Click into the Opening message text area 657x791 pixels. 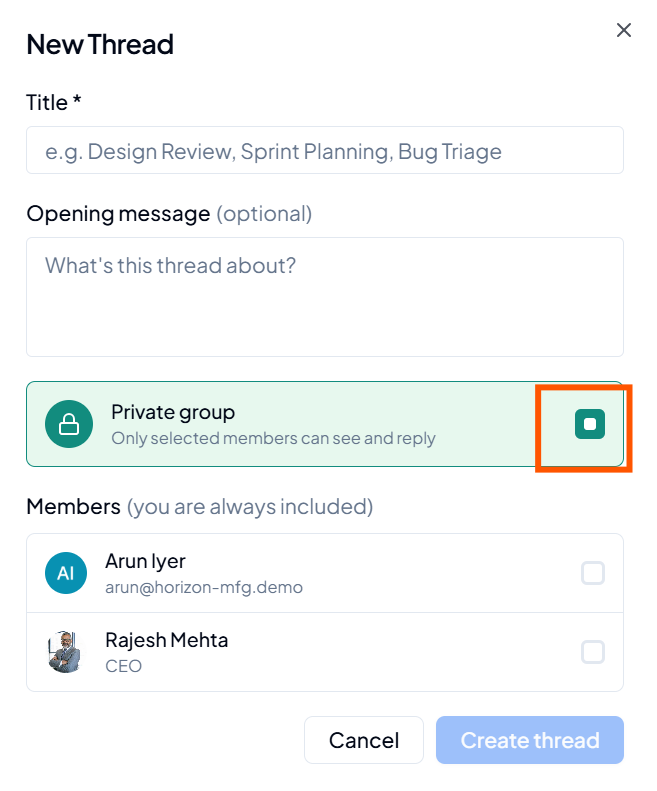pyautogui.click(x=325, y=297)
